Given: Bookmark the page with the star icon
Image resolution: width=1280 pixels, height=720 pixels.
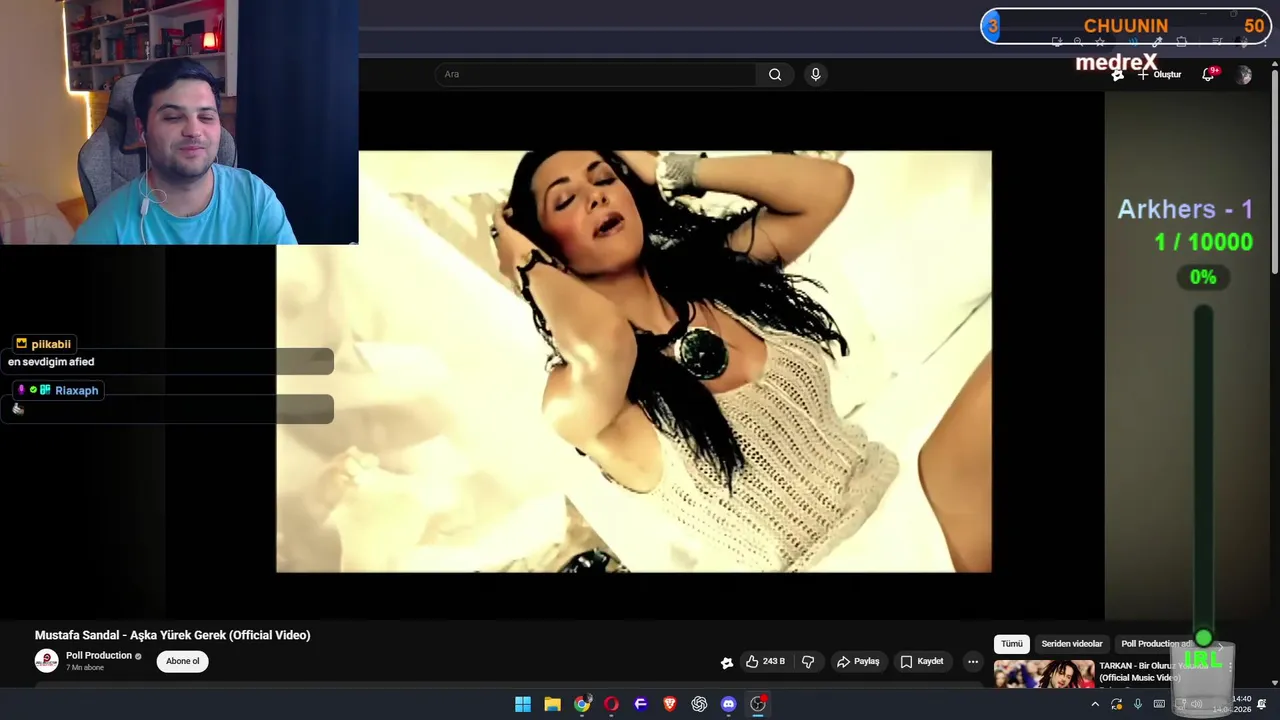Looking at the screenshot, I should pos(1100,42).
